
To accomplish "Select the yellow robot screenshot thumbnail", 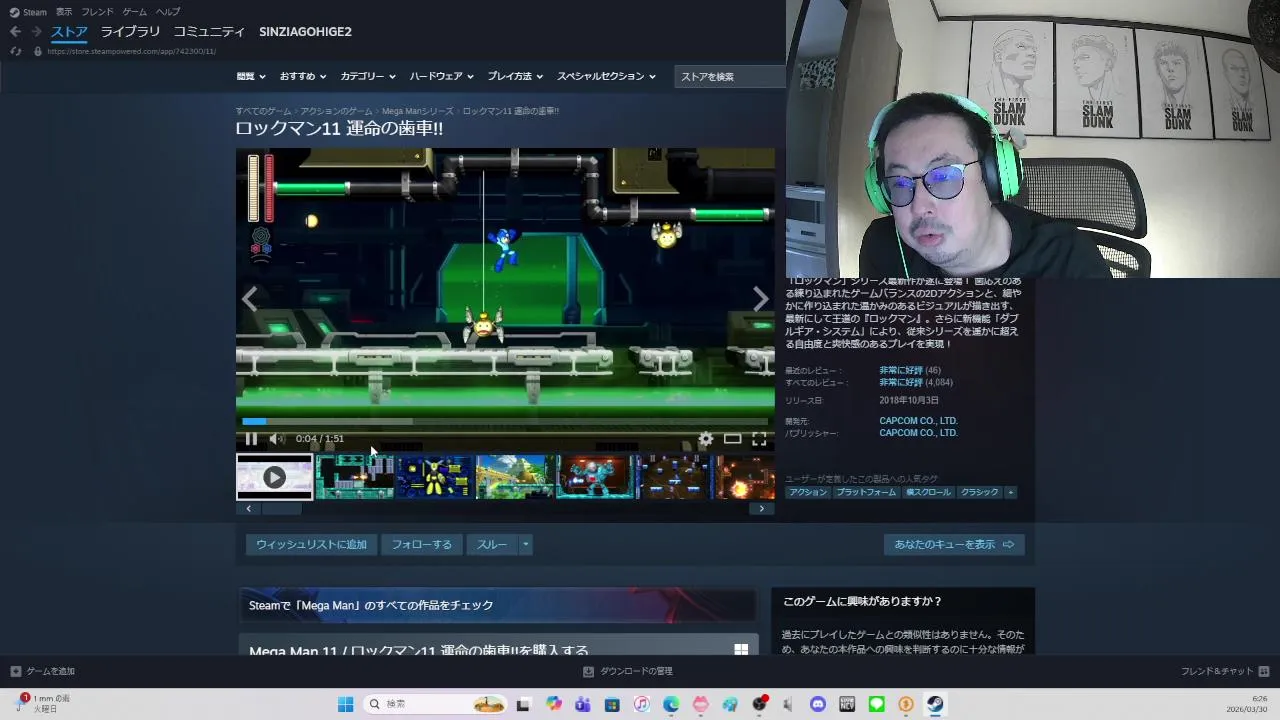I will (434, 477).
